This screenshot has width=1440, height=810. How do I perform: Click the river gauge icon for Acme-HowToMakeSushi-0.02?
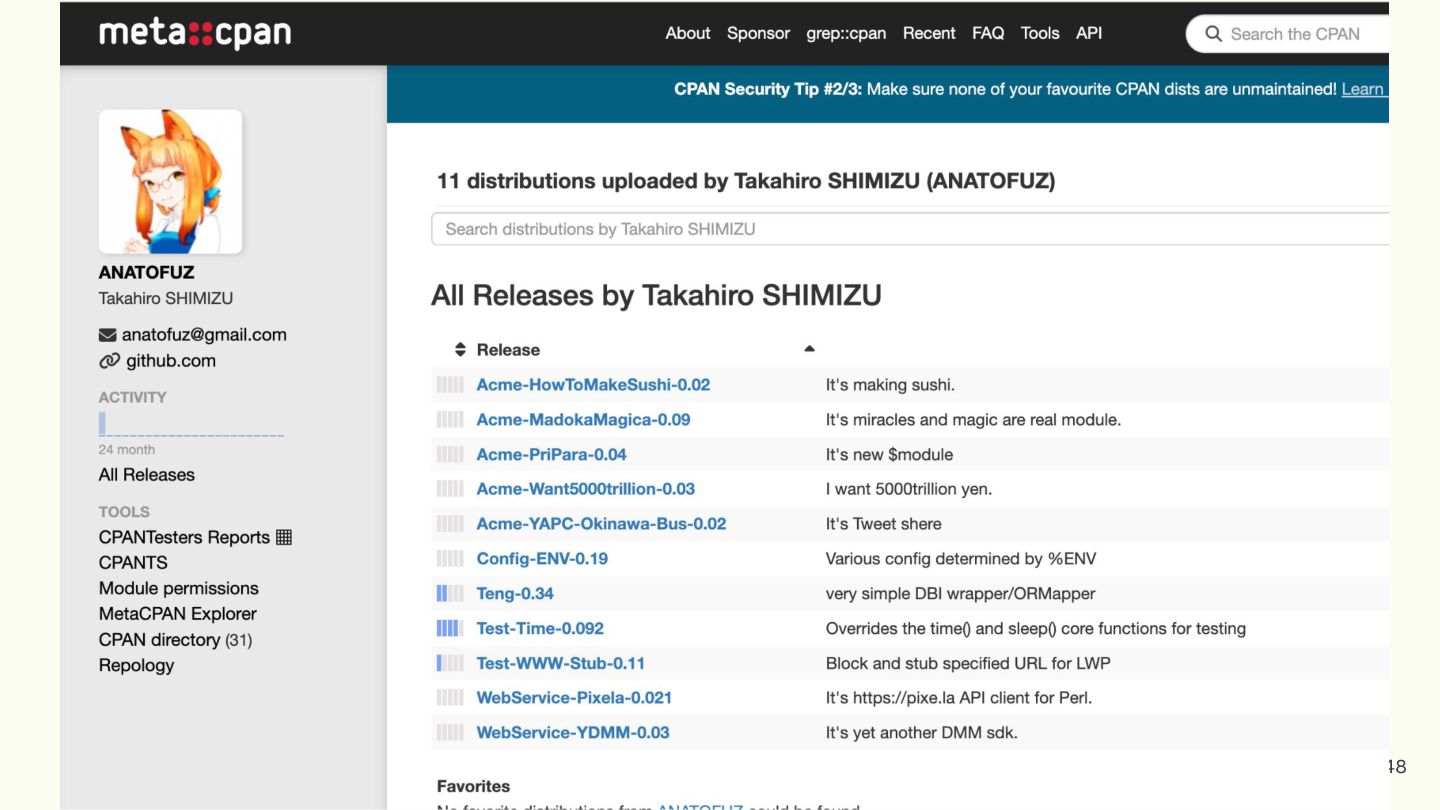click(x=450, y=385)
